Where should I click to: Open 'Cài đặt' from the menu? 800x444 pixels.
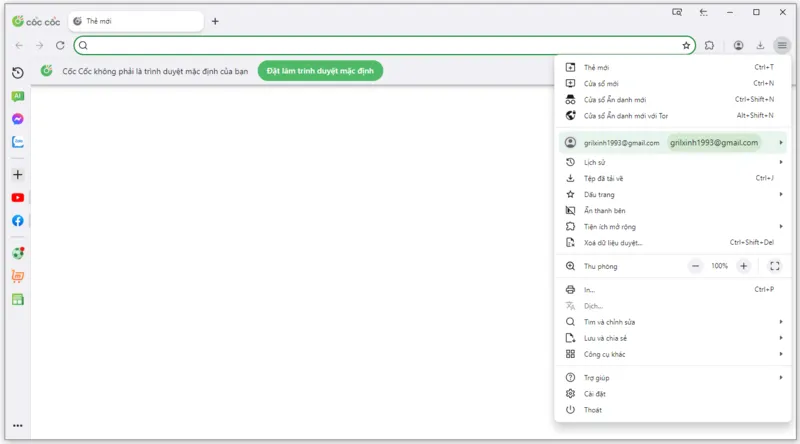(672, 393)
